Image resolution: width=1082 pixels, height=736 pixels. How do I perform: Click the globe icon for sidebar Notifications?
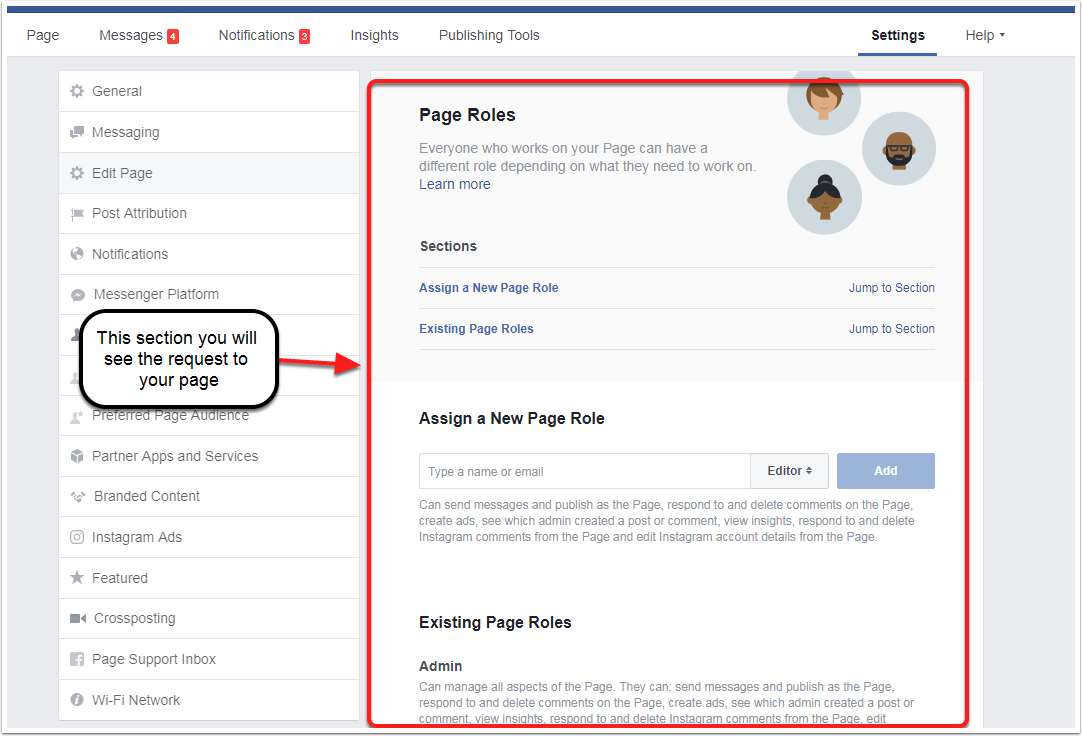click(x=77, y=254)
